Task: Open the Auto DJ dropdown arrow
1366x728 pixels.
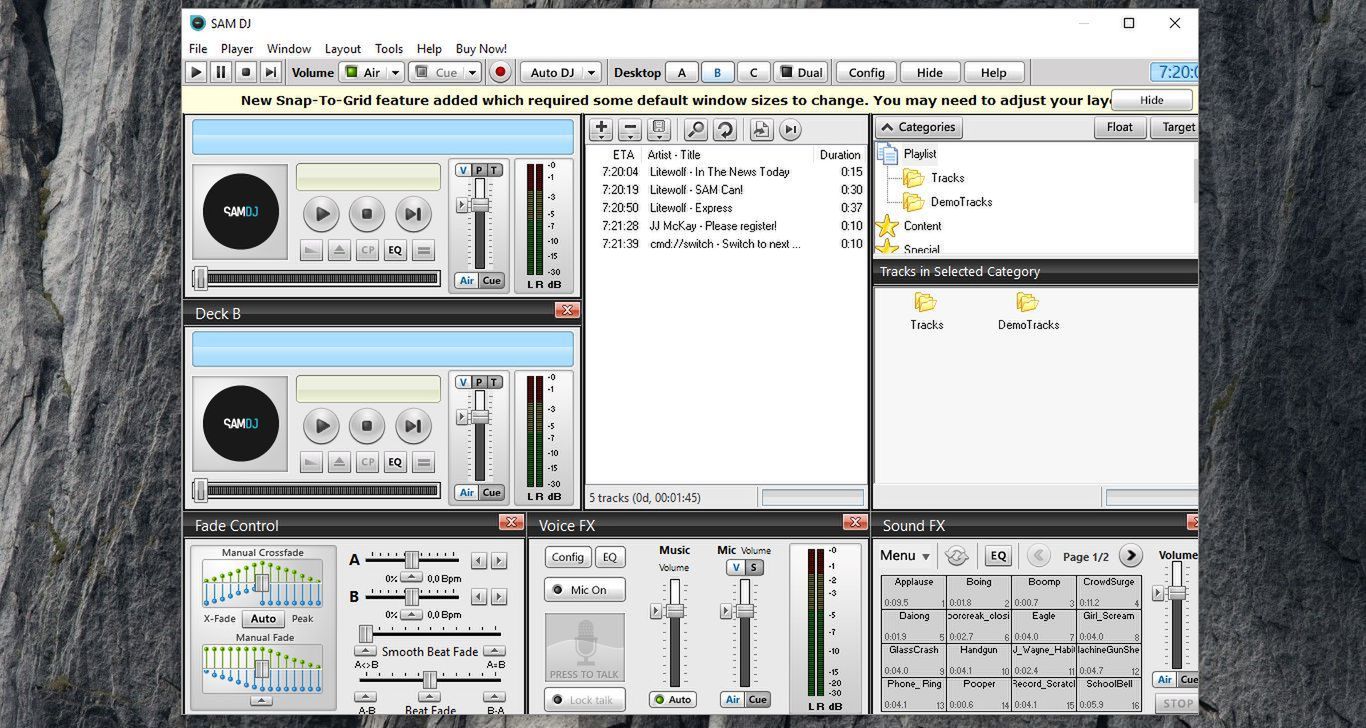Action: (592, 73)
